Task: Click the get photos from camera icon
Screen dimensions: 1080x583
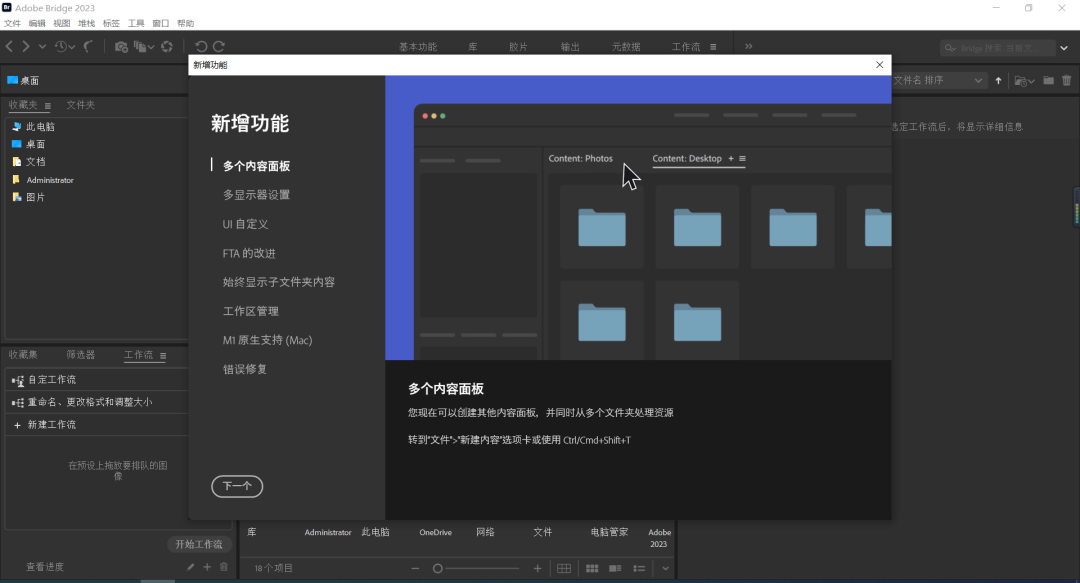Action: coord(121,46)
